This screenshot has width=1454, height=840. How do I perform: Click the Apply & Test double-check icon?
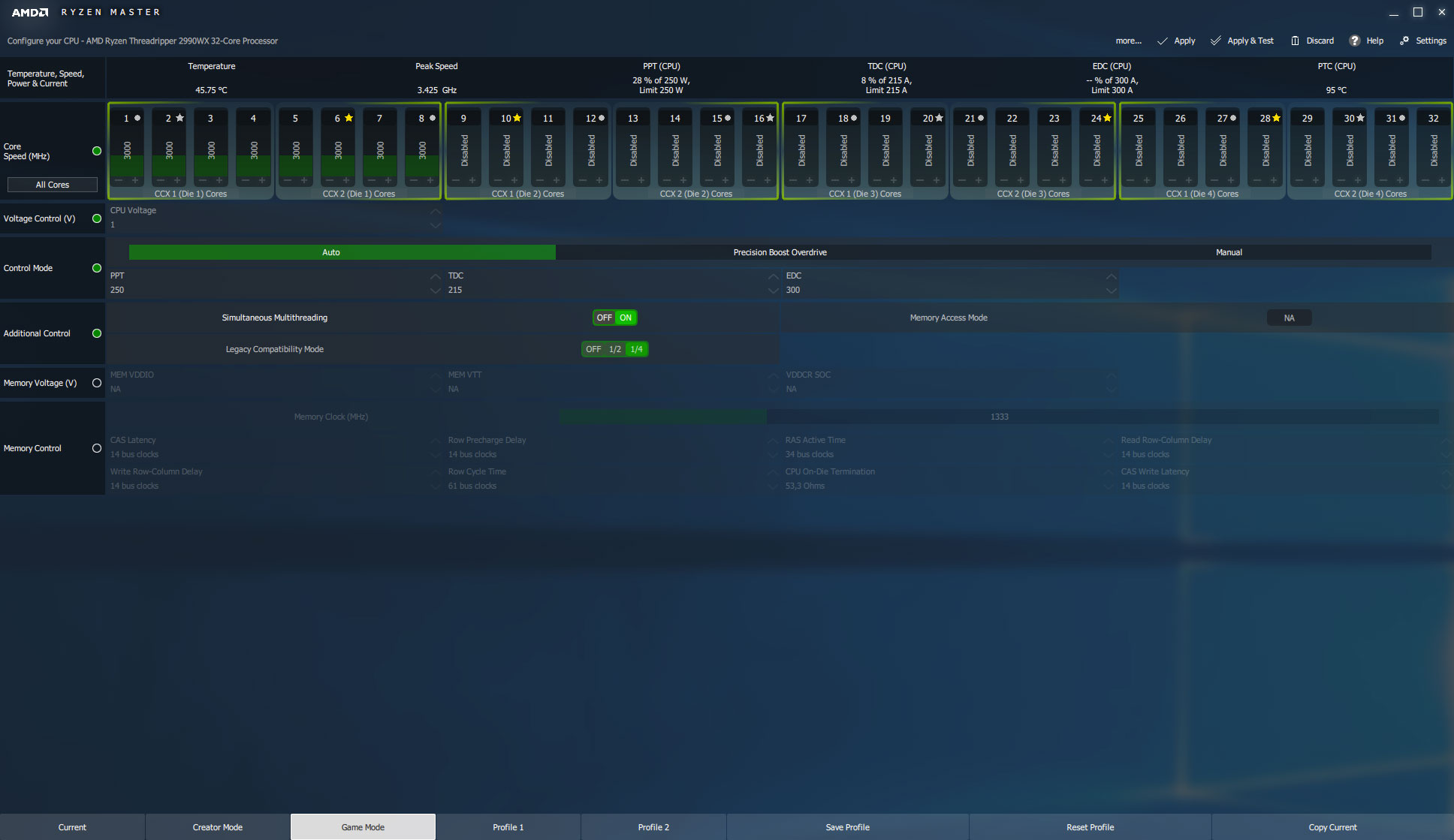pyautogui.click(x=1215, y=41)
